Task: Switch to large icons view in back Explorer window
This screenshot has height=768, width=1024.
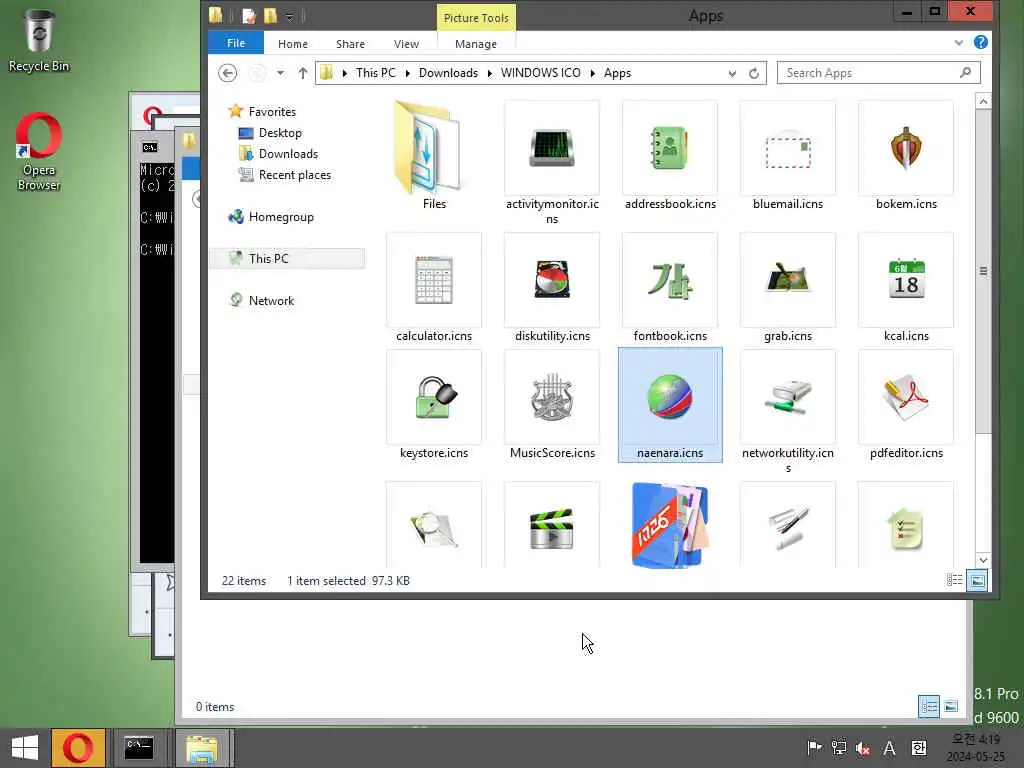Action: 951,706
